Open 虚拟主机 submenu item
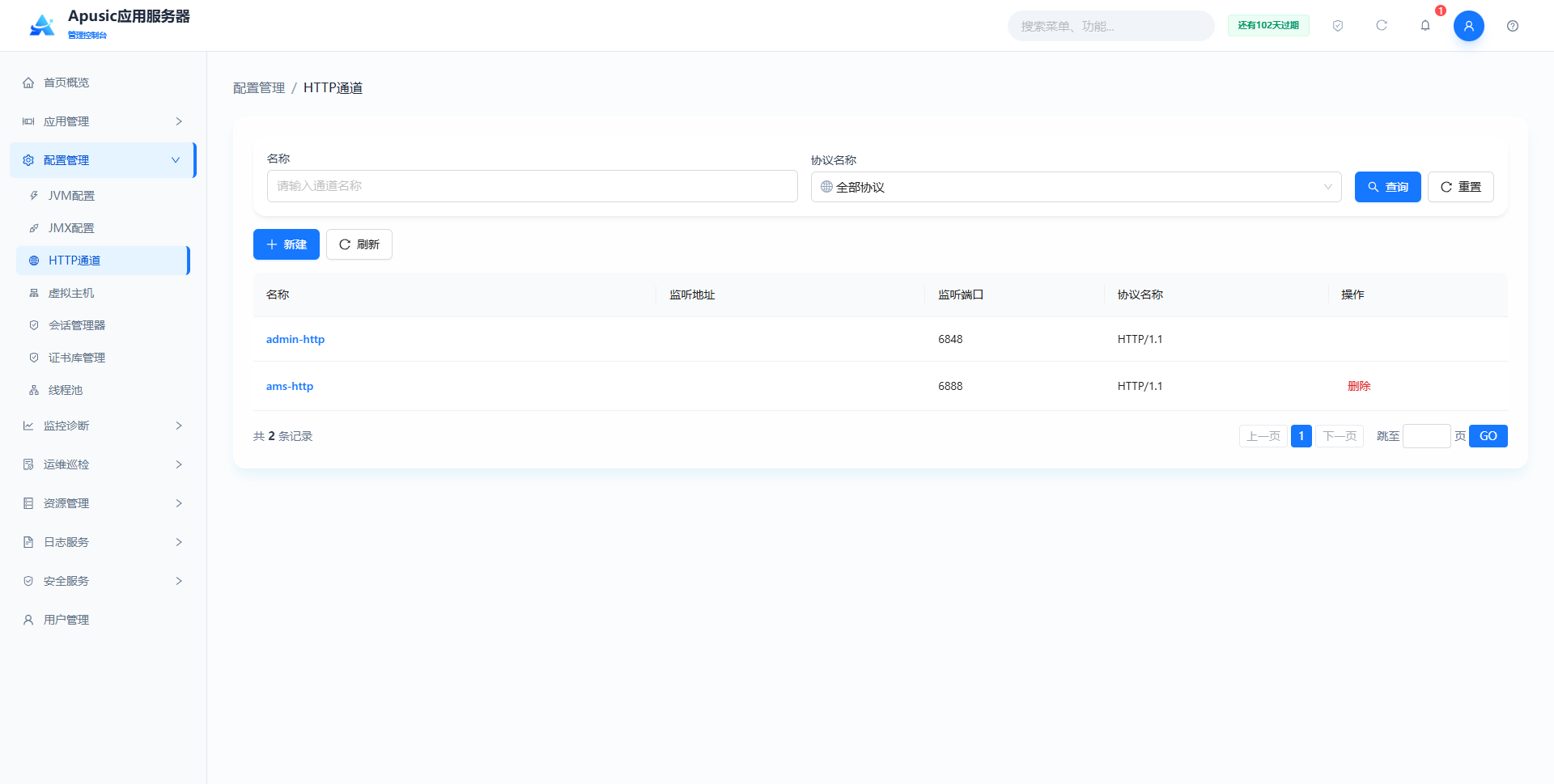 click(104, 293)
